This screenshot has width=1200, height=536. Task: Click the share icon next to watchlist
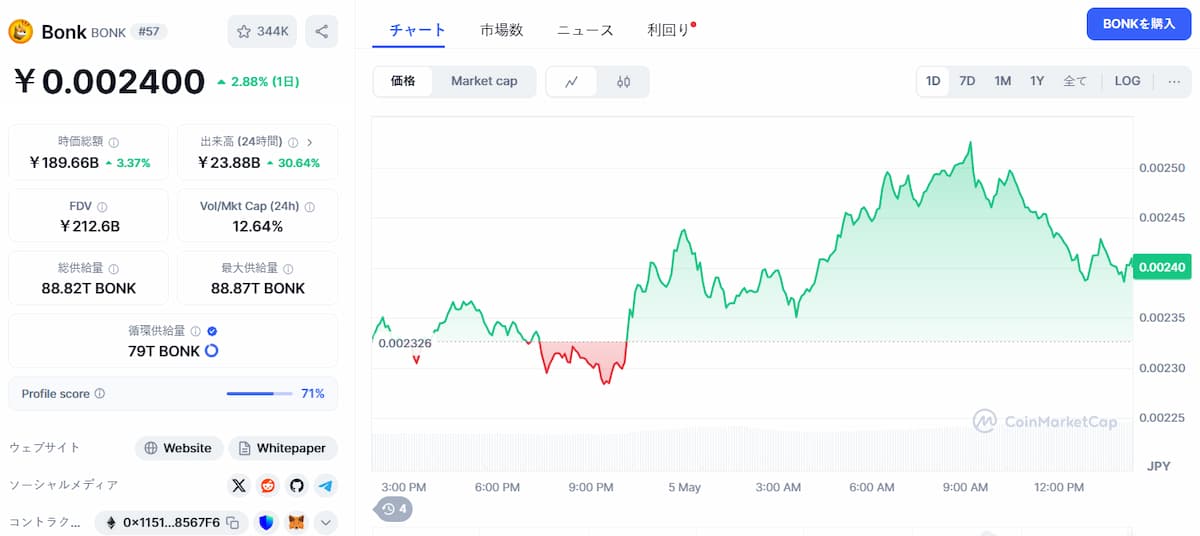point(321,31)
